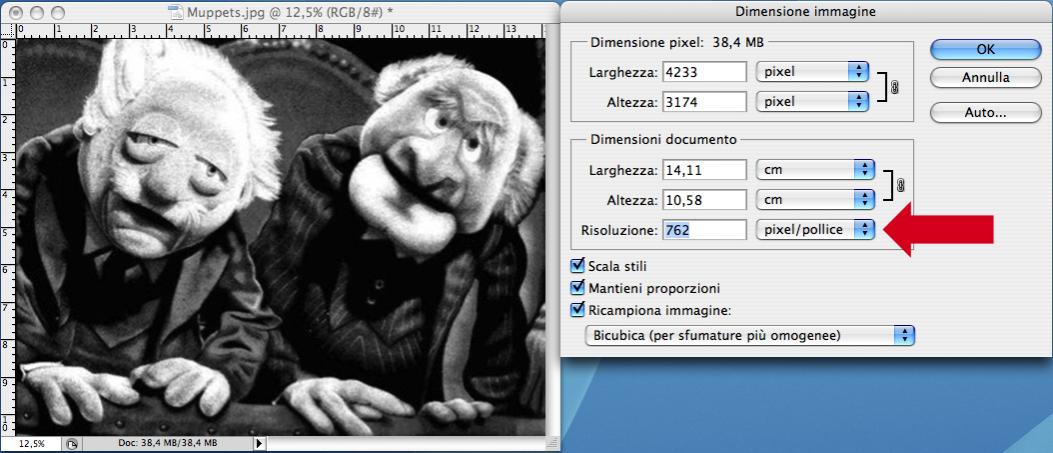Click the ruler origin corner box
This screenshot has width=1053, height=453.
7,30
